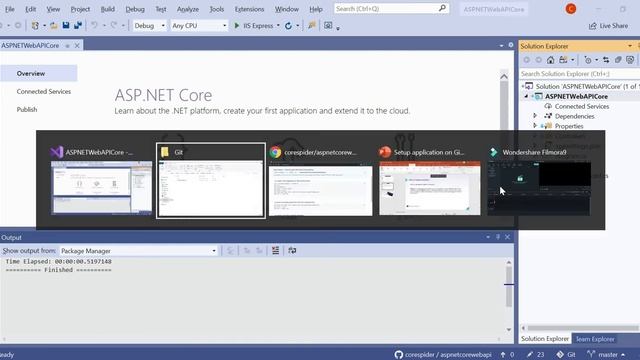Click the pin icon on the ASPNETWebAPICore tab

[x=68, y=46]
